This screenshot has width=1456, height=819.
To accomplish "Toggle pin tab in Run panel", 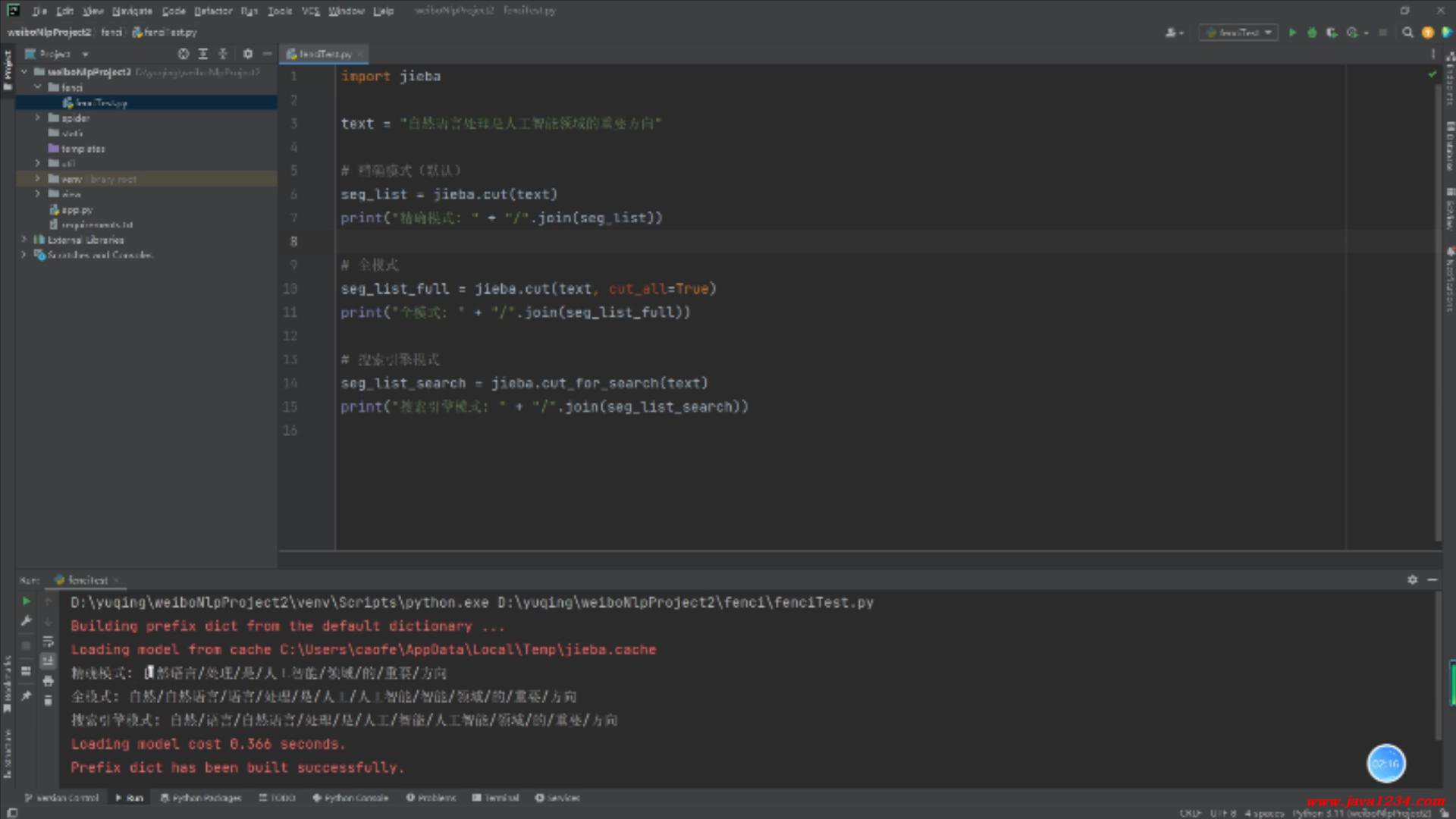I will click(x=27, y=695).
